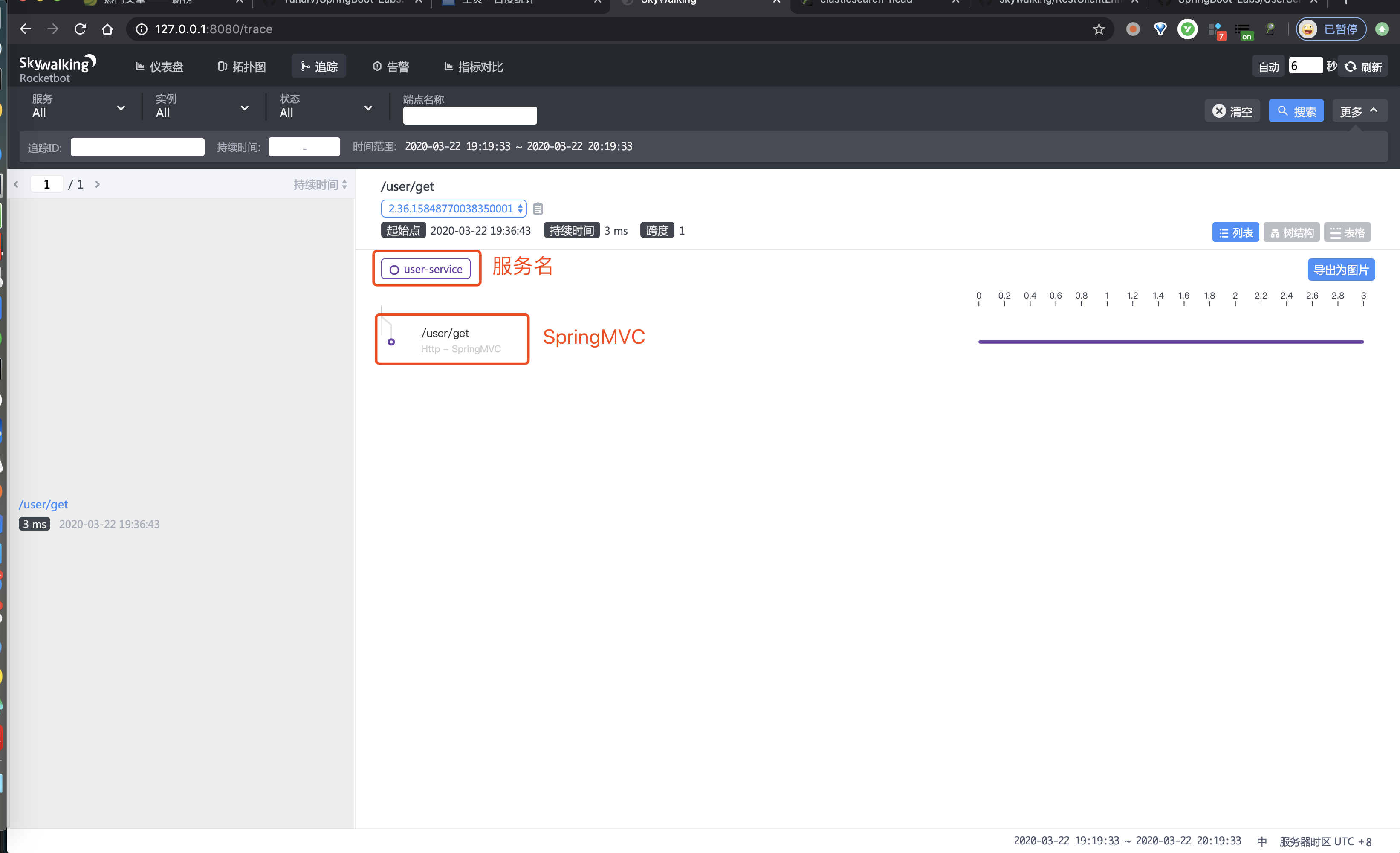Open the browser profile 已暂停 button

pos(1331,29)
